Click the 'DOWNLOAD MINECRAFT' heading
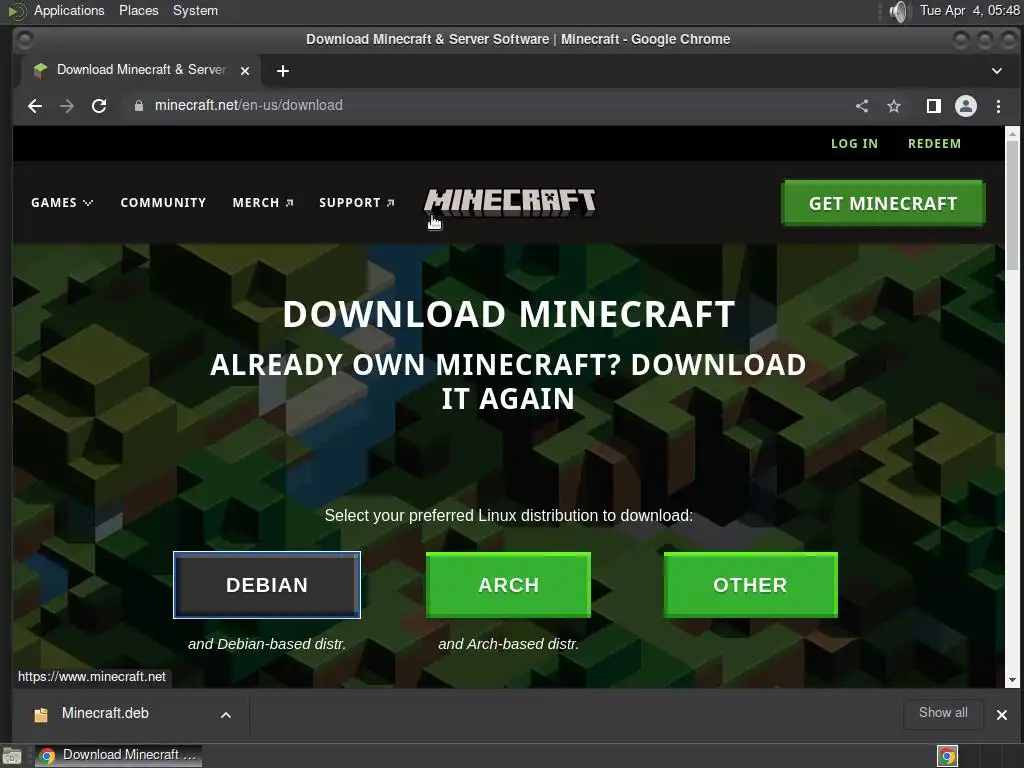The width and height of the screenshot is (1024, 768). coord(509,314)
